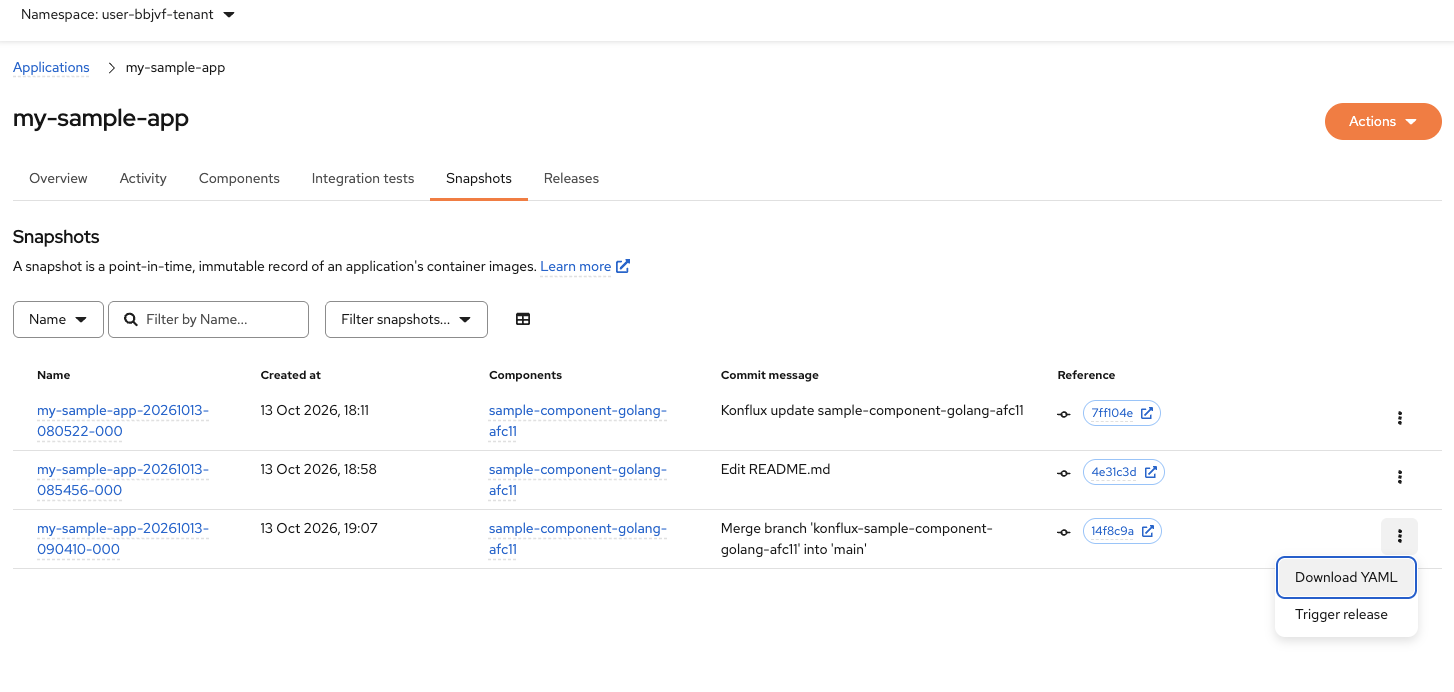
Task: Click the '13 Oct 2026, 19:07' timestamp
Action: click(x=319, y=528)
